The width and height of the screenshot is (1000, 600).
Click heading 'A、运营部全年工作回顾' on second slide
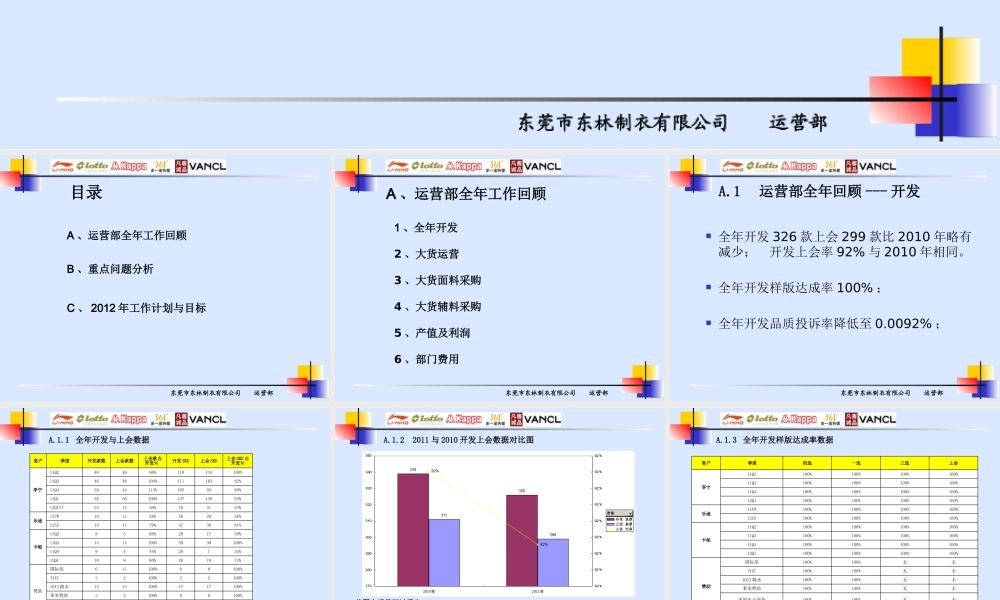[x=466, y=193]
